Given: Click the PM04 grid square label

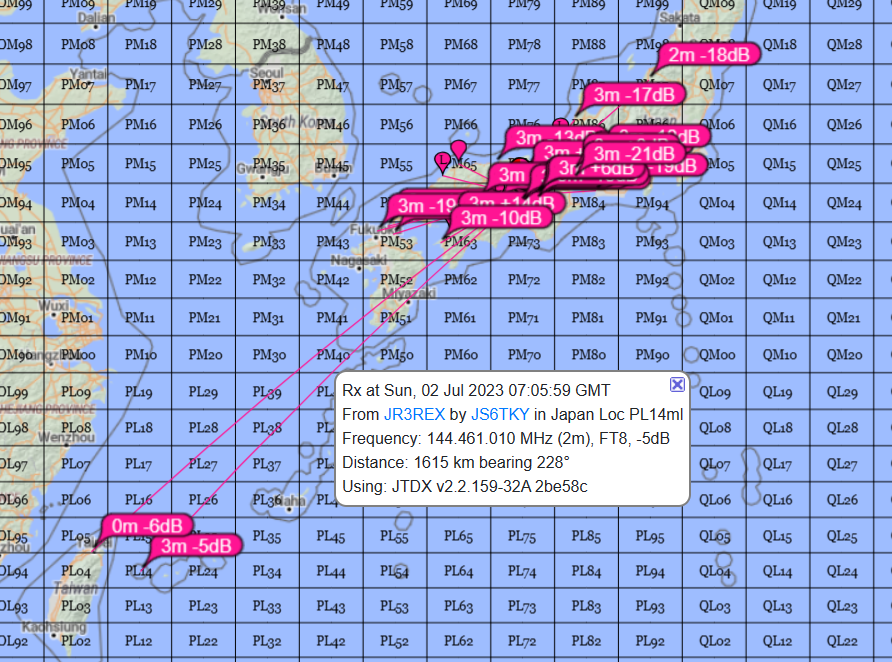Looking at the screenshot, I should pyautogui.click(x=78, y=203).
